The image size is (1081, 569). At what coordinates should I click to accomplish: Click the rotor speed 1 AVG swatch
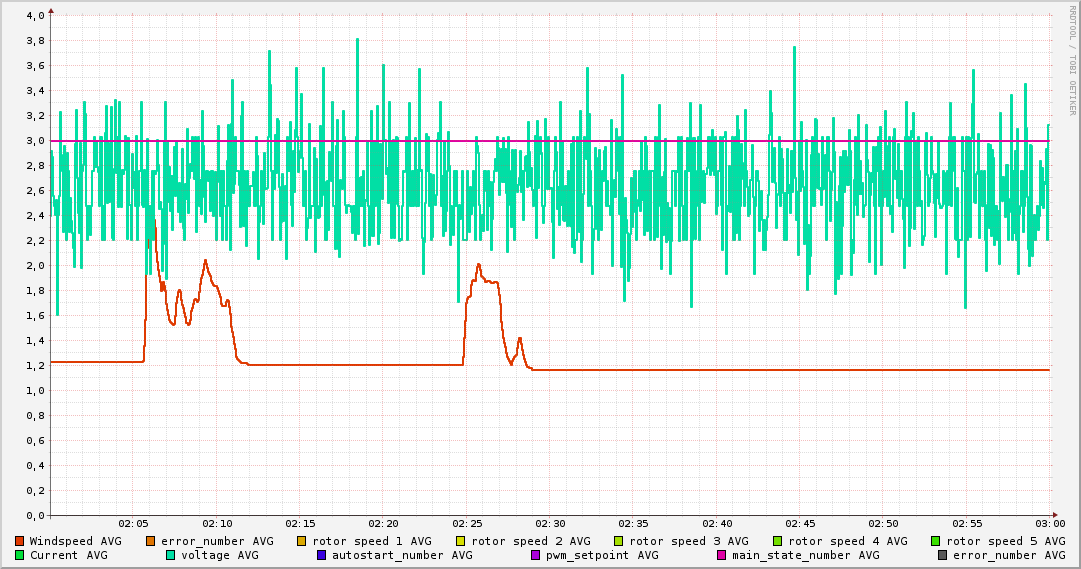(x=301, y=541)
